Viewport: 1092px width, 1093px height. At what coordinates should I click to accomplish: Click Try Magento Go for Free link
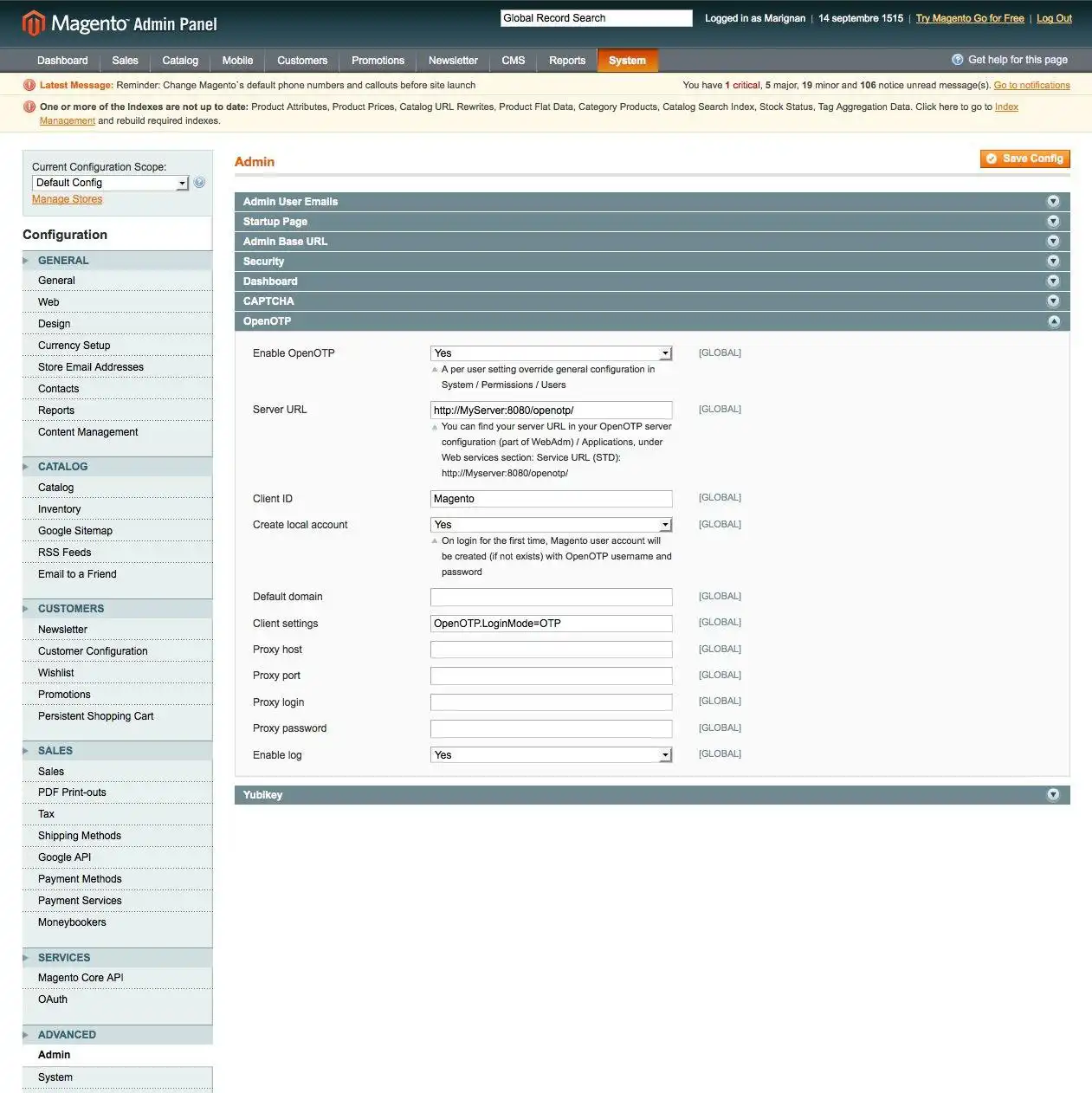click(970, 18)
